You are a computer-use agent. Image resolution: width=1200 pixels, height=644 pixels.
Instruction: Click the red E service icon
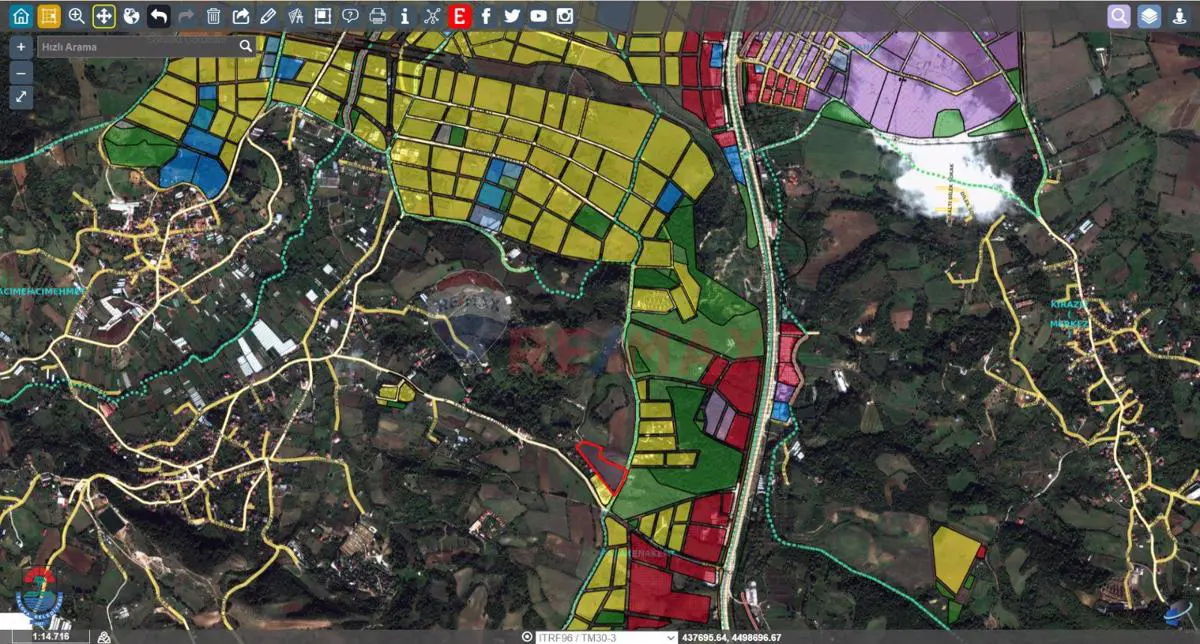pos(459,16)
